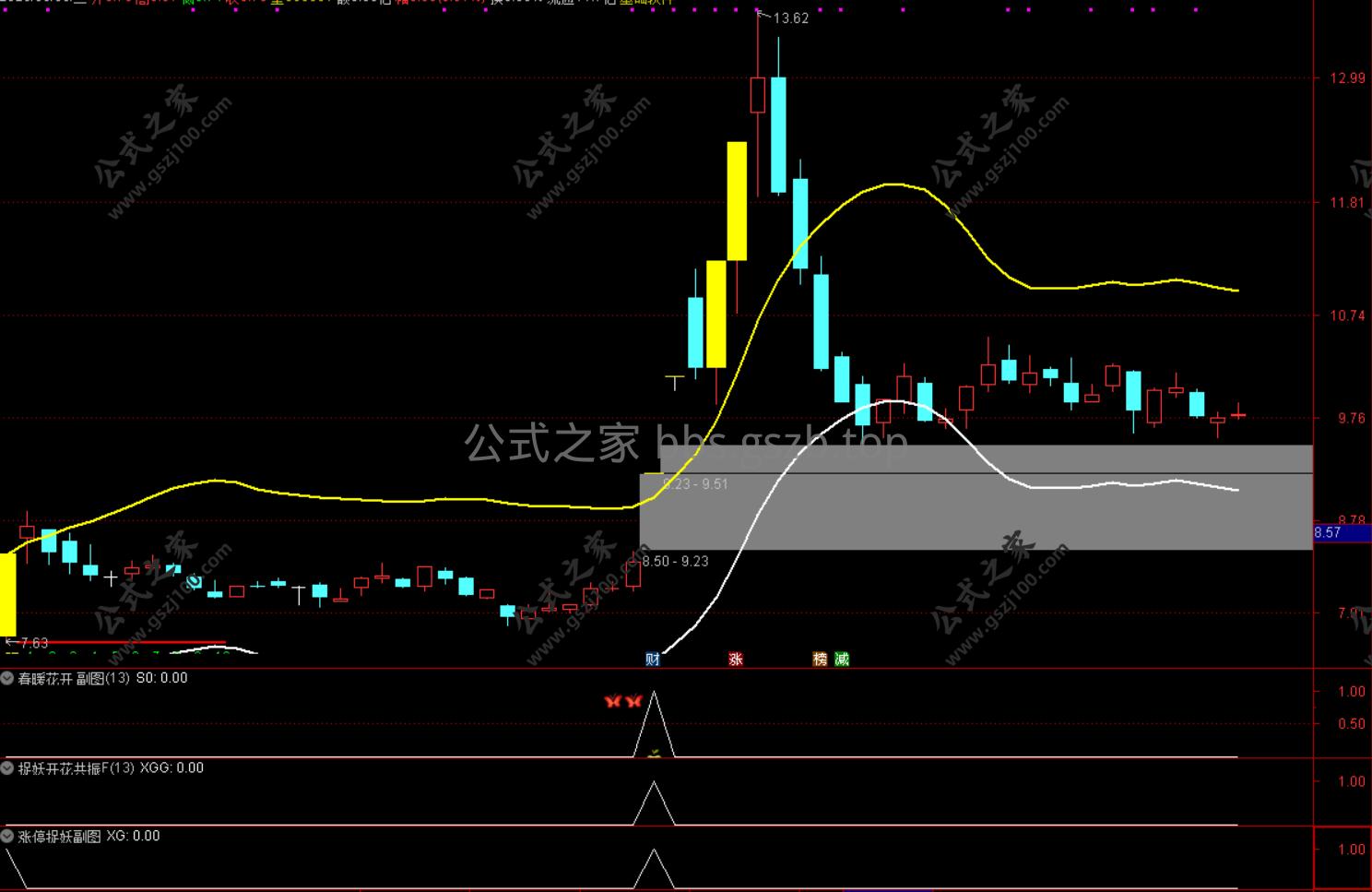Click the 9.23 - 9.51 gap range label
This screenshot has width=1372, height=892.
[x=695, y=483]
